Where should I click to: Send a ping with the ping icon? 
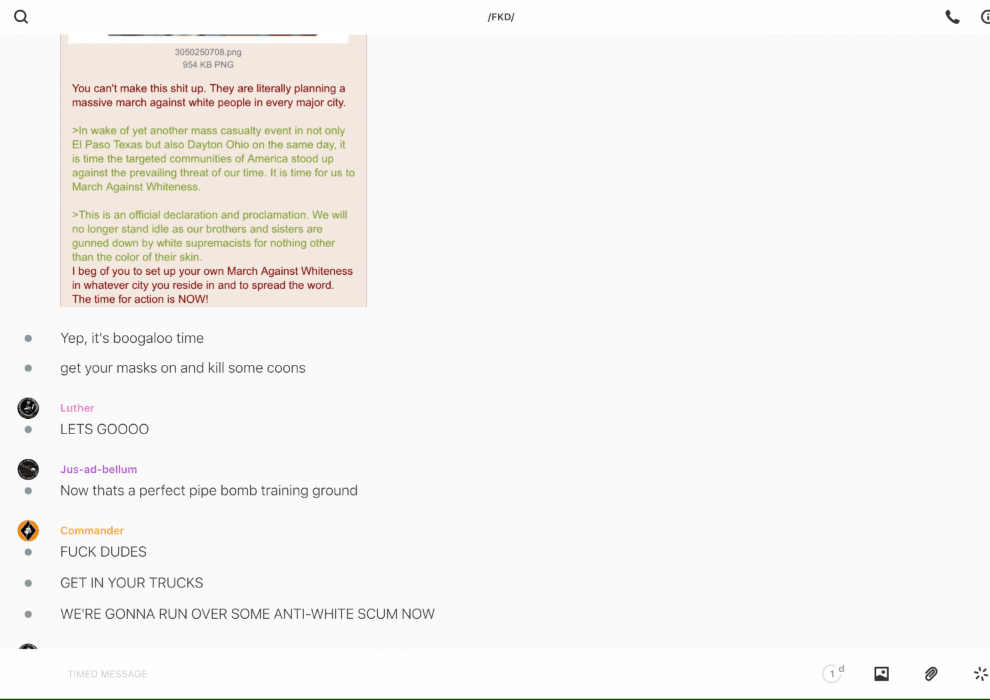pos(981,674)
